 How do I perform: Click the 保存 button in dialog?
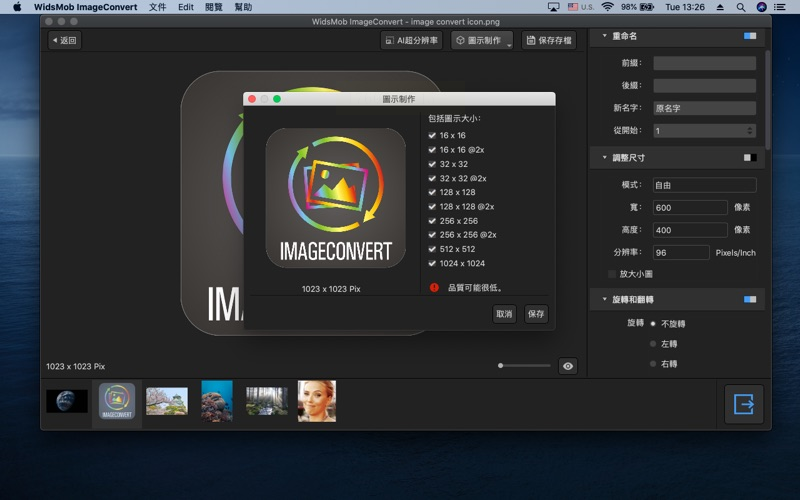[536, 314]
